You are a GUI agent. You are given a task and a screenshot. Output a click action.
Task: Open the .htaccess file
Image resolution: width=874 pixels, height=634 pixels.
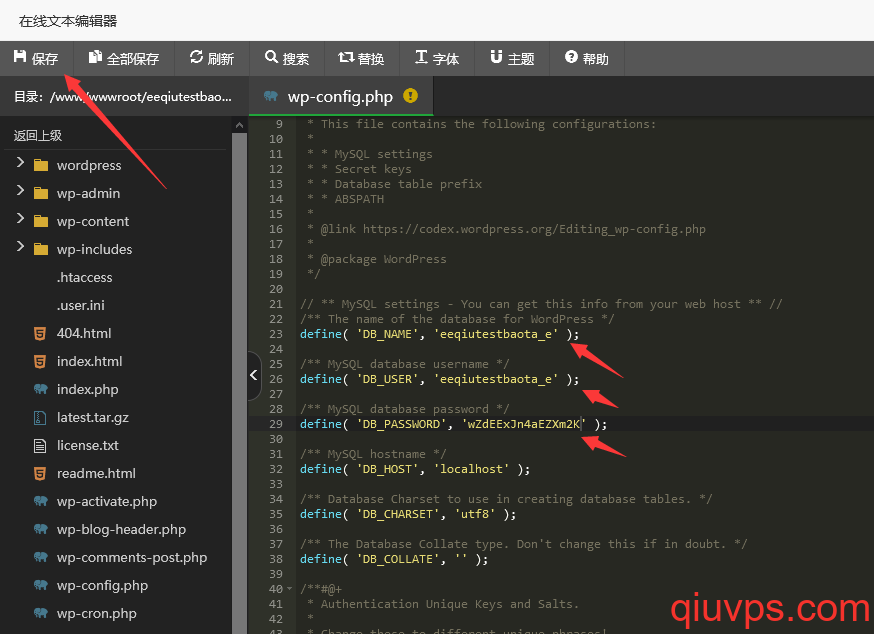point(84,277)
